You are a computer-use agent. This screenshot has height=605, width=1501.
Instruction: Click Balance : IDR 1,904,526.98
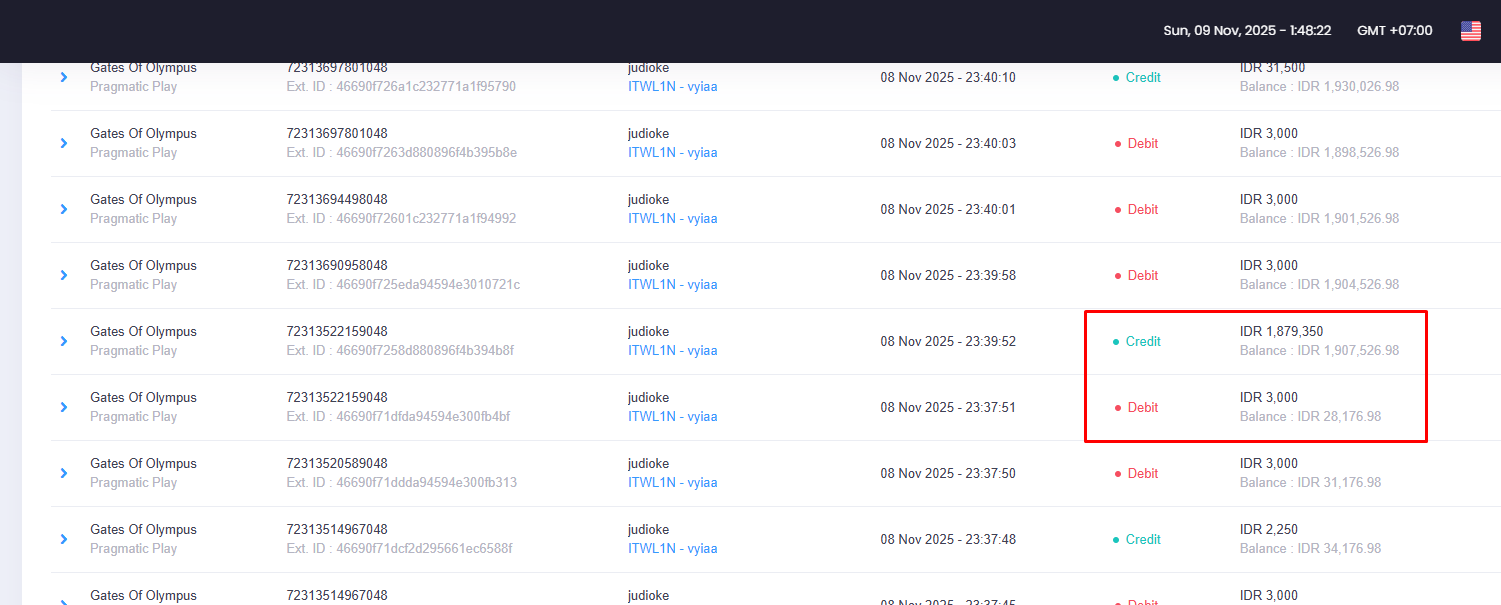[1320, 285]
